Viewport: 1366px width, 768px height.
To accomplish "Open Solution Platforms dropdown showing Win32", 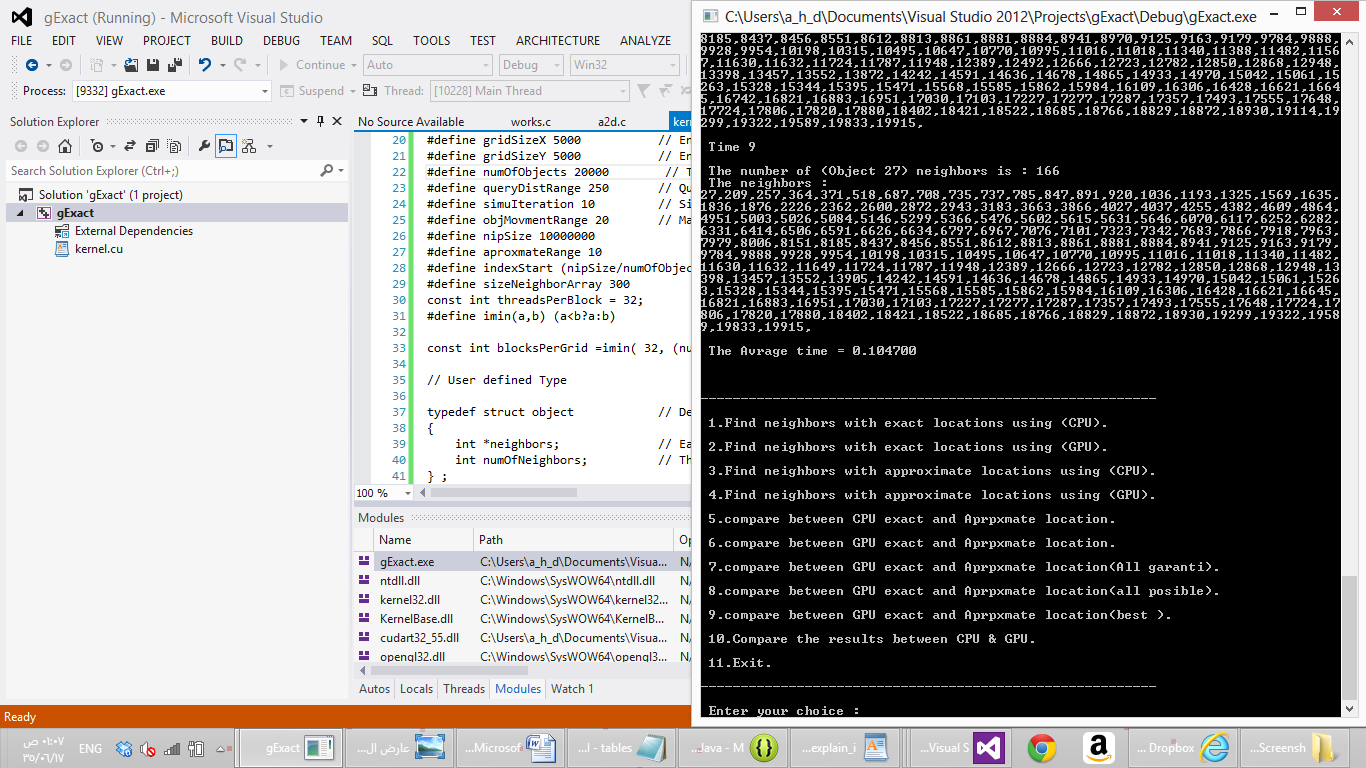I will coord(624,65).
